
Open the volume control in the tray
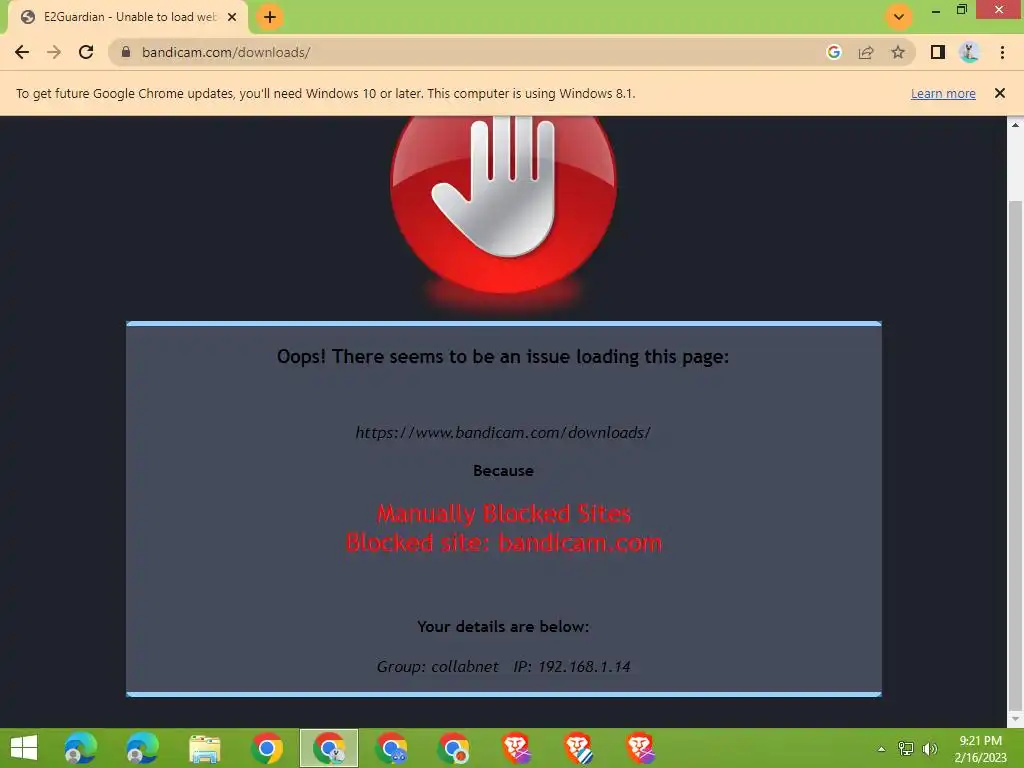click(x=930, y=749)
